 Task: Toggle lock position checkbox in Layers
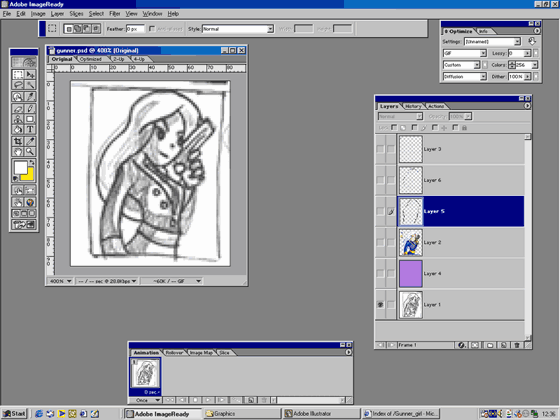435,127
